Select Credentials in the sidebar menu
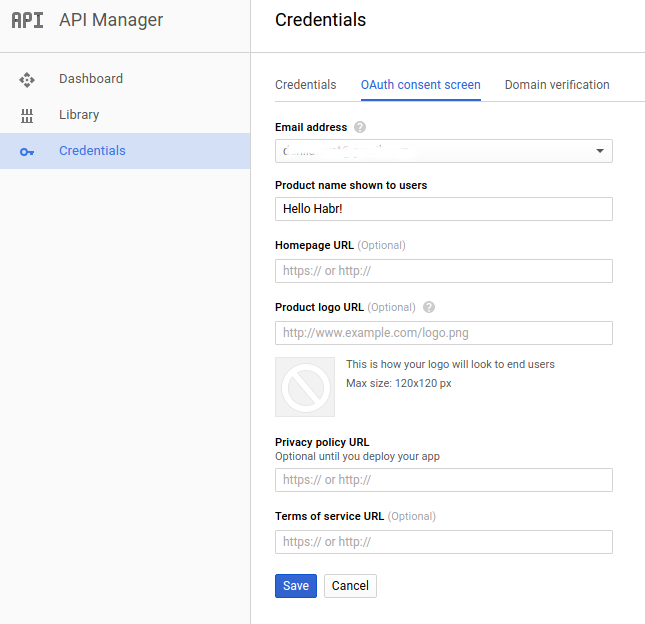This screenshot has width=645, height=624. [92, 151]
